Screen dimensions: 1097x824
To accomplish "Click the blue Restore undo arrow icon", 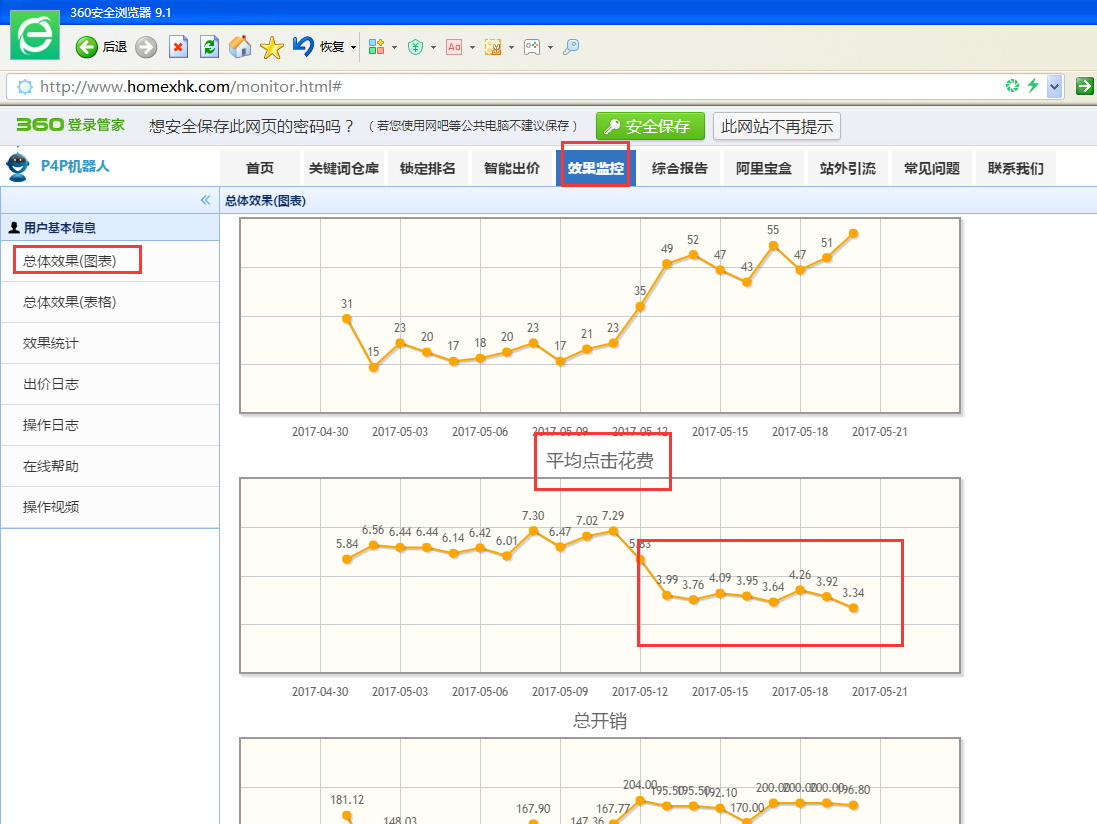I will pos(303,46).
